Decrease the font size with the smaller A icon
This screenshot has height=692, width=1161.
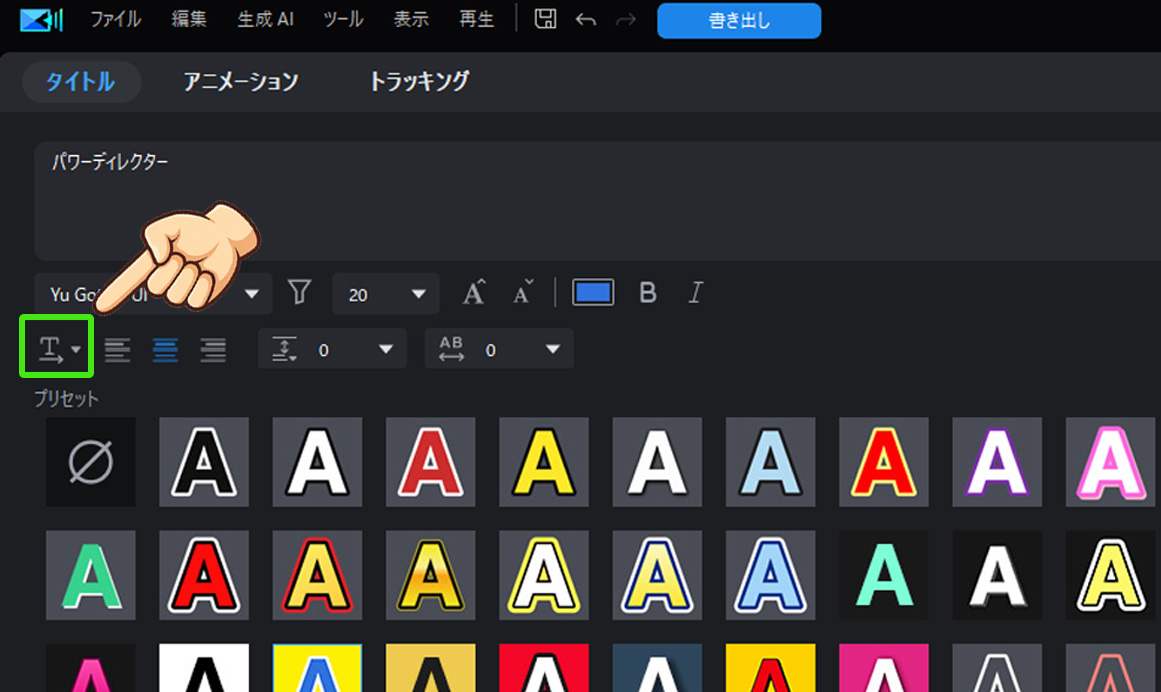point(521,292)
